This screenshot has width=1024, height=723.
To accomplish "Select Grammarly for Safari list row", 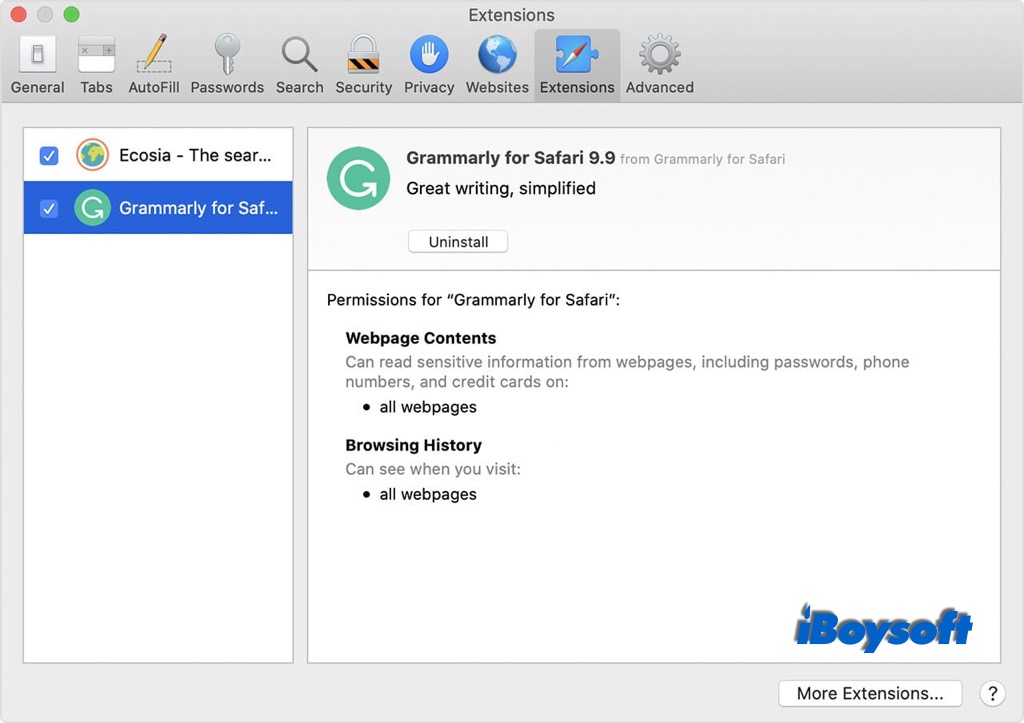I will (195, 208).
